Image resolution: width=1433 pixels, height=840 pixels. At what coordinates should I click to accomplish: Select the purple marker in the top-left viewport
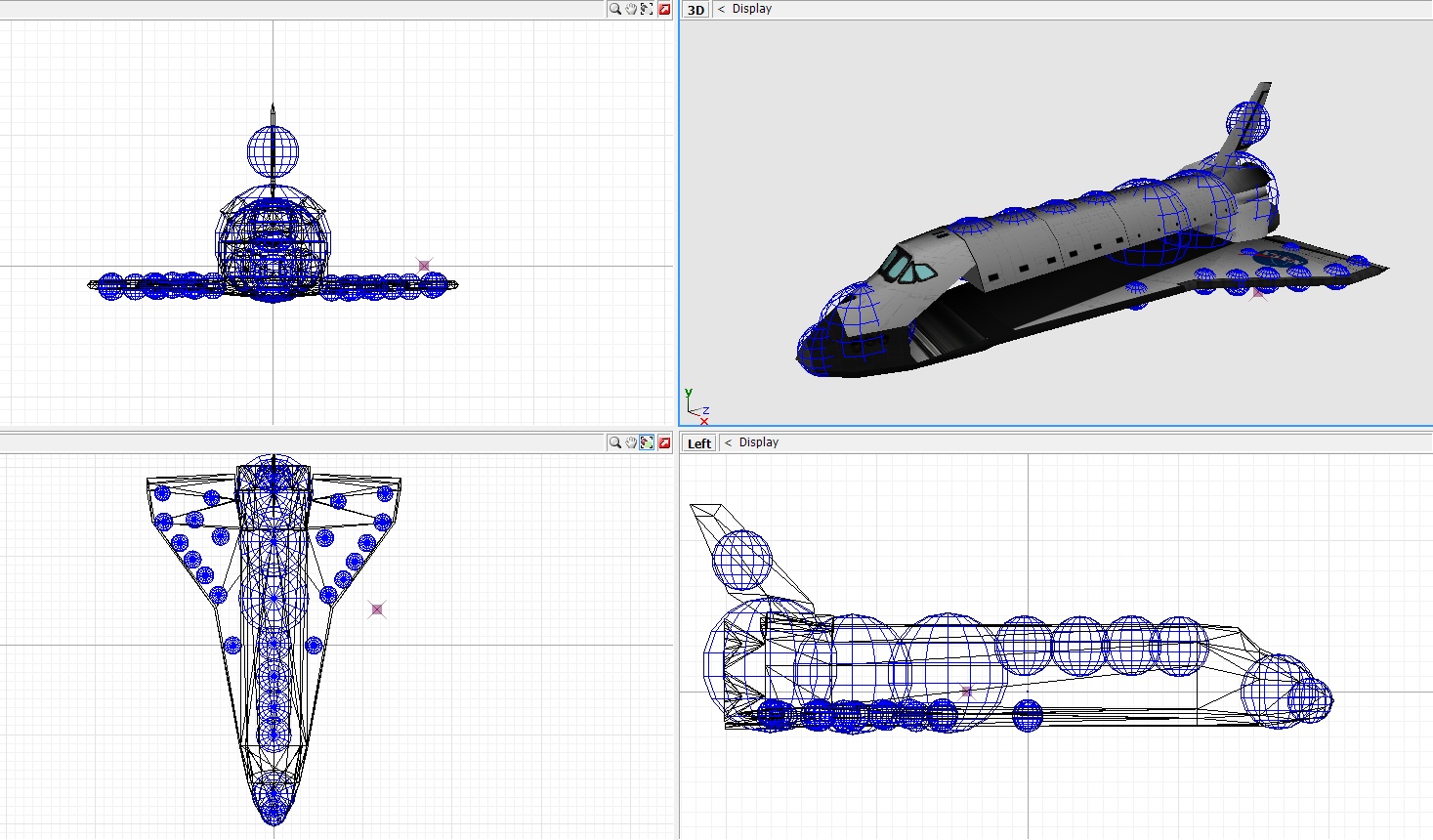pos(424,265)
